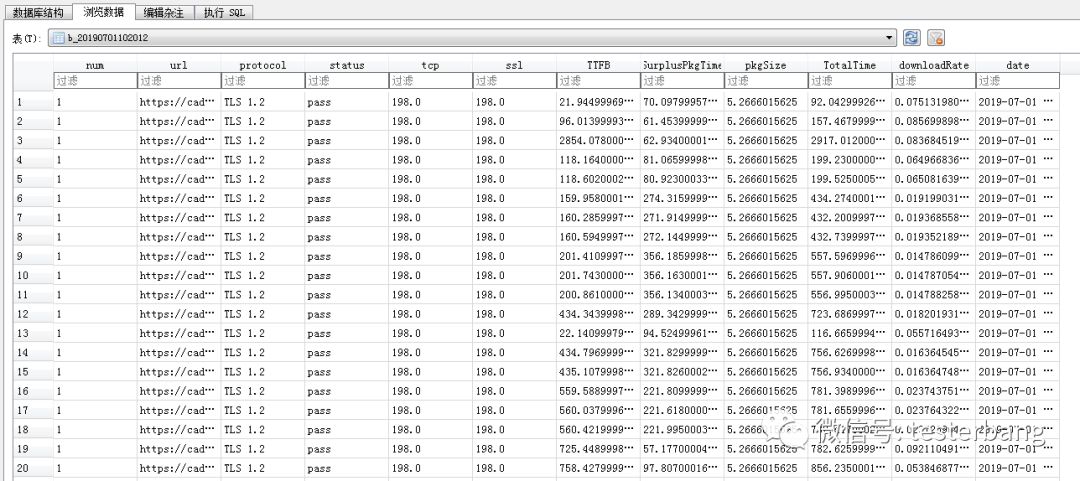Sort by url column header
The height and width of the screenshot is (481, 1080).
coord(179,65)
